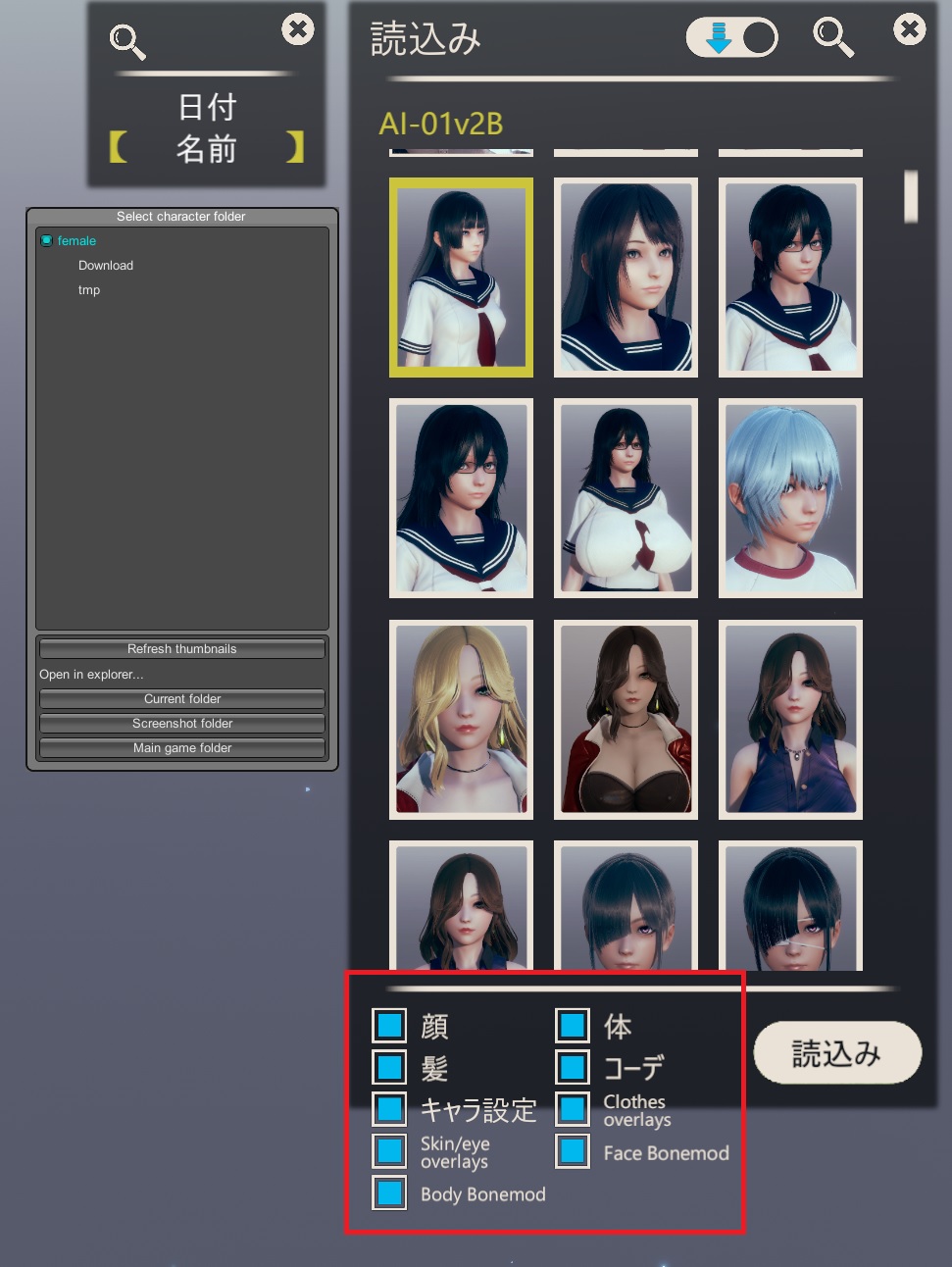Select the bottom-row brown wavy hair card
This screenshot has height=1267, width=952.
(461, 906)
